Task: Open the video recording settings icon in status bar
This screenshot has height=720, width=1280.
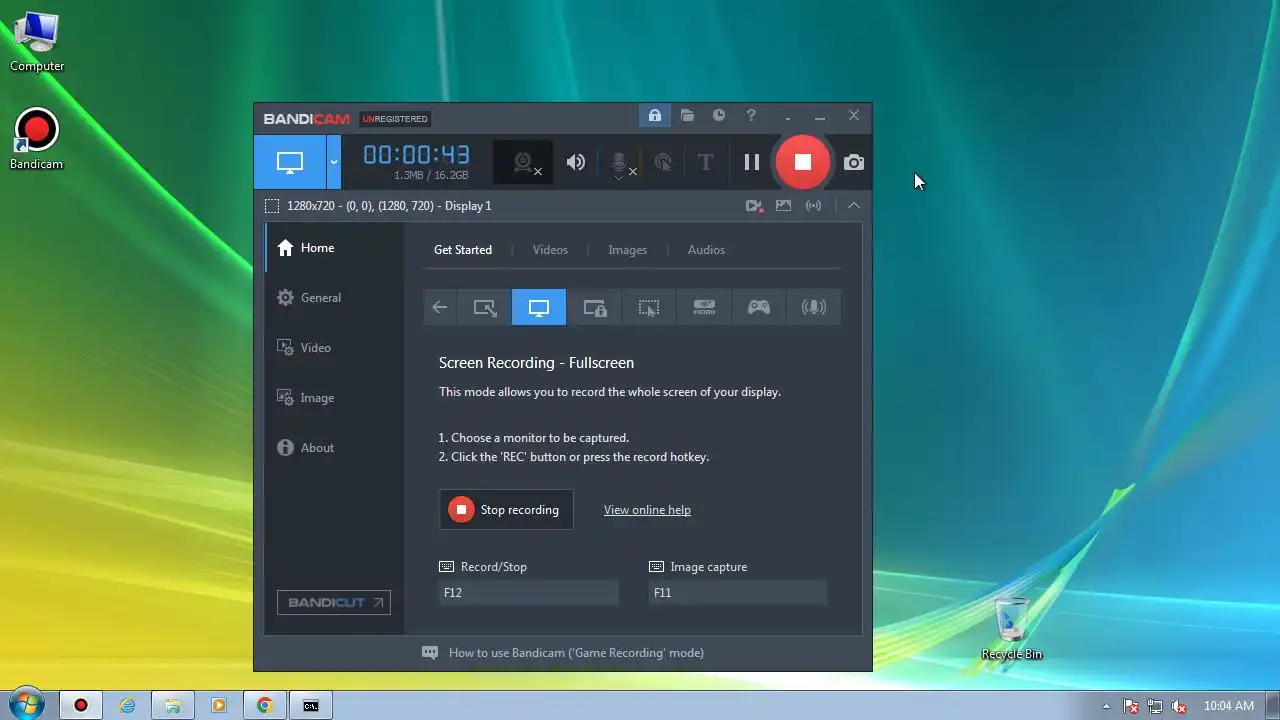Action: coord(754,206)
